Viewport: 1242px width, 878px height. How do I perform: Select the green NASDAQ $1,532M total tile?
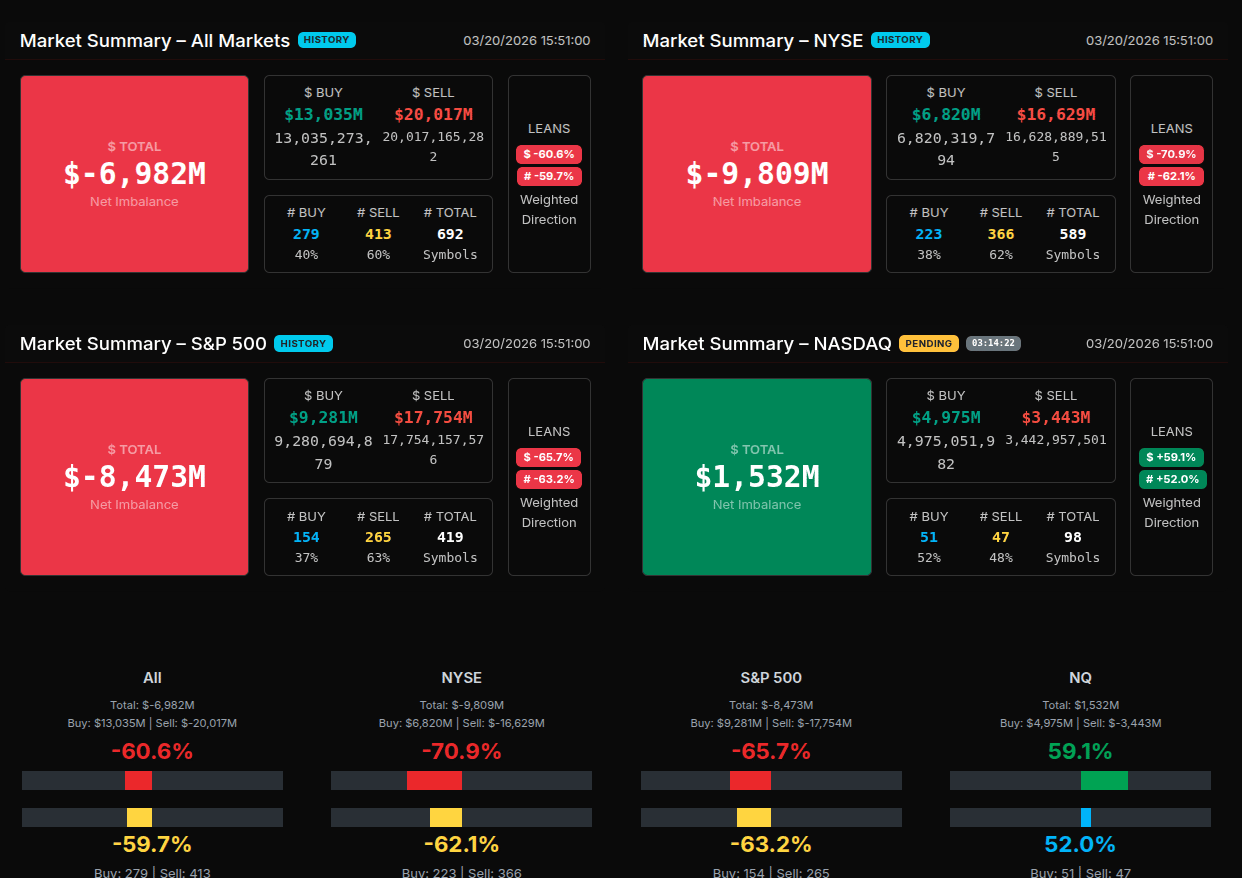(757, 477)
